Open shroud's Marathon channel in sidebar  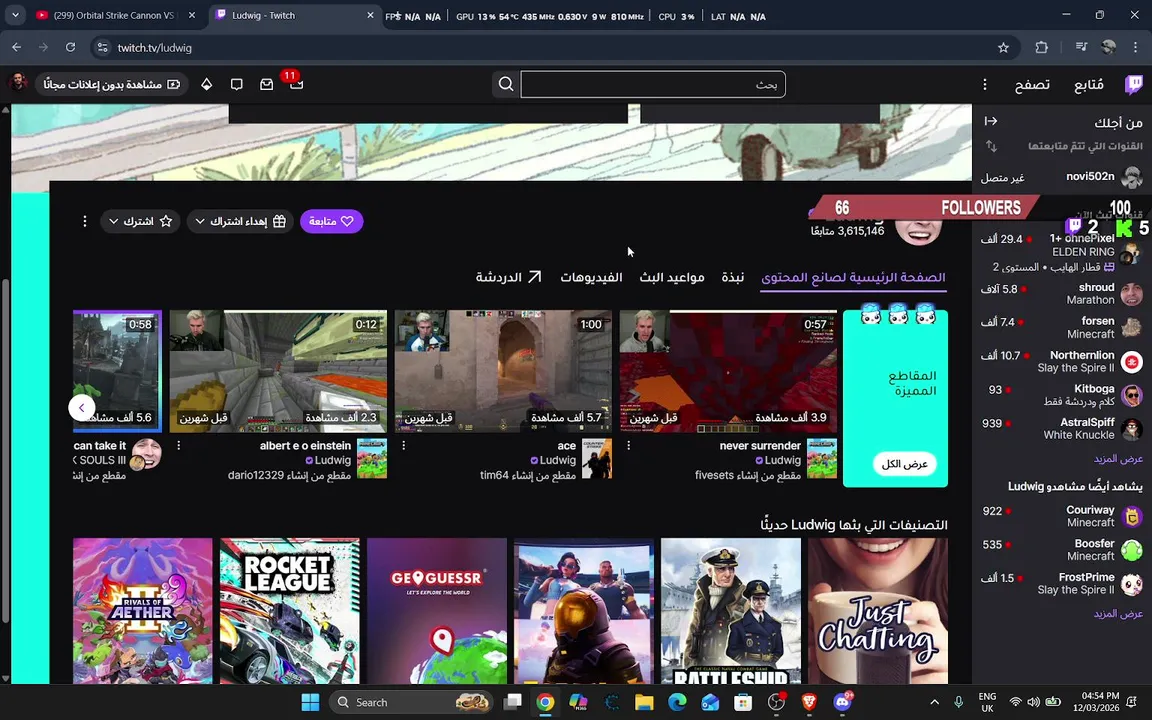pyautogui.click(x=1062, y=294)
